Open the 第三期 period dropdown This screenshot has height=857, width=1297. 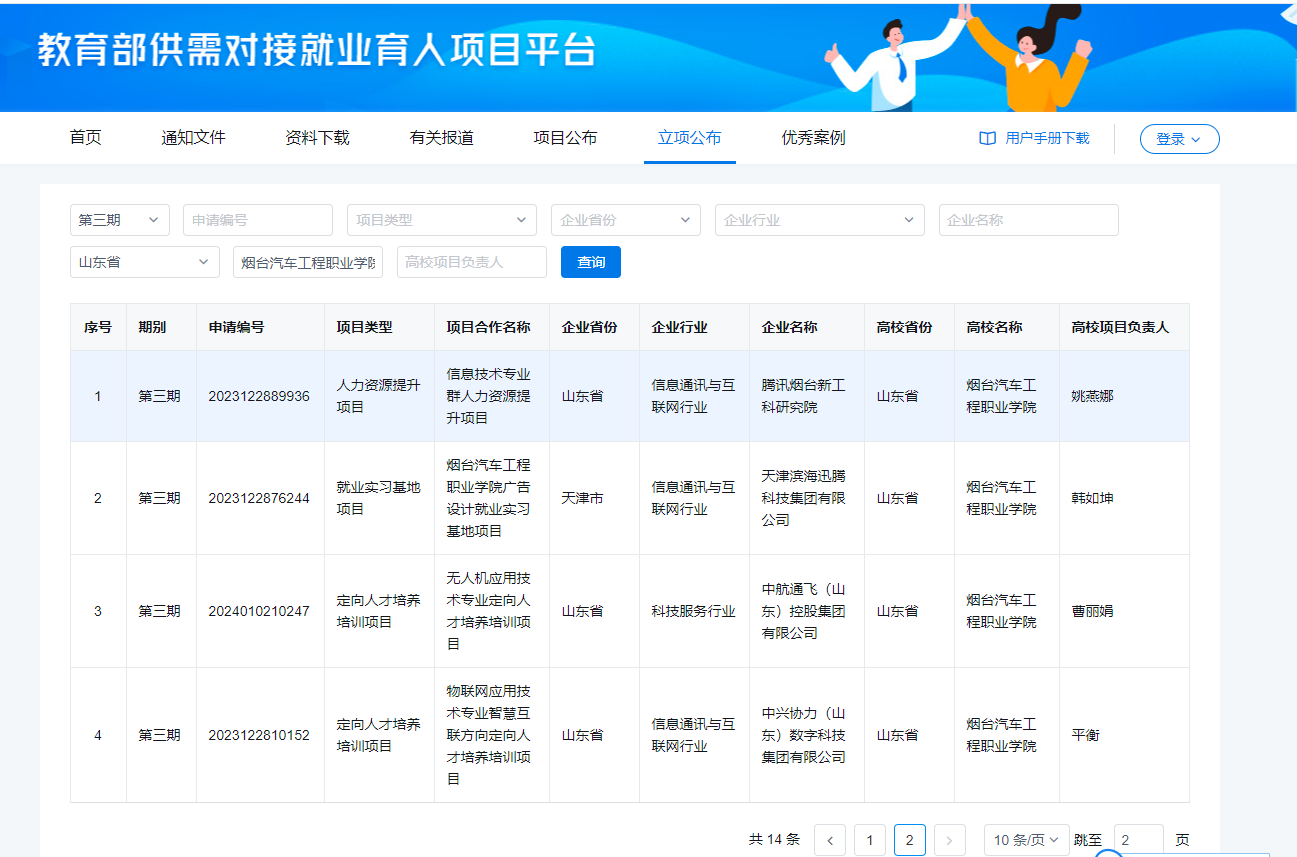120,220
